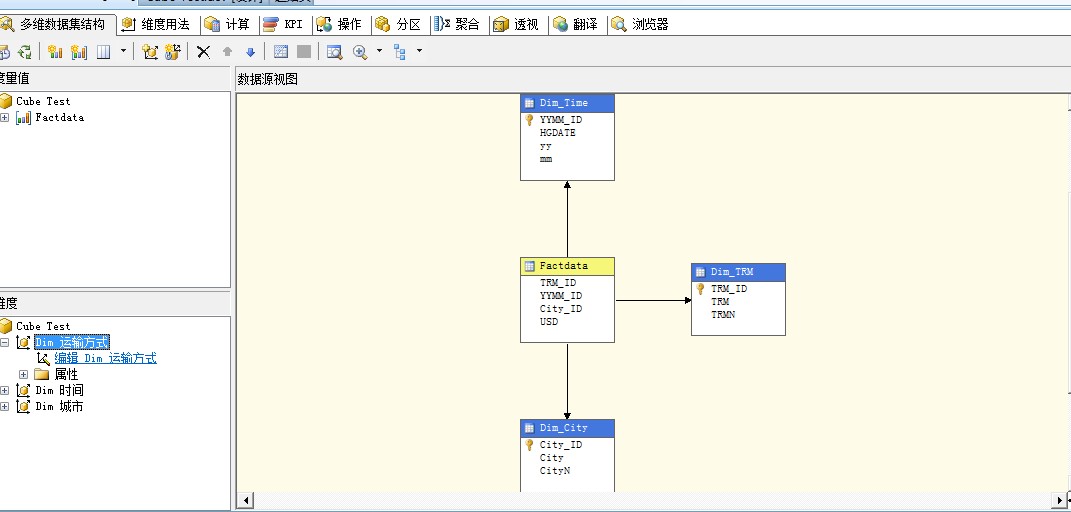Image resolution: width=1071 pixels, height=512 pixels.
Task: Select Cube Test in dimensions pane
Action: coord(43,326)
